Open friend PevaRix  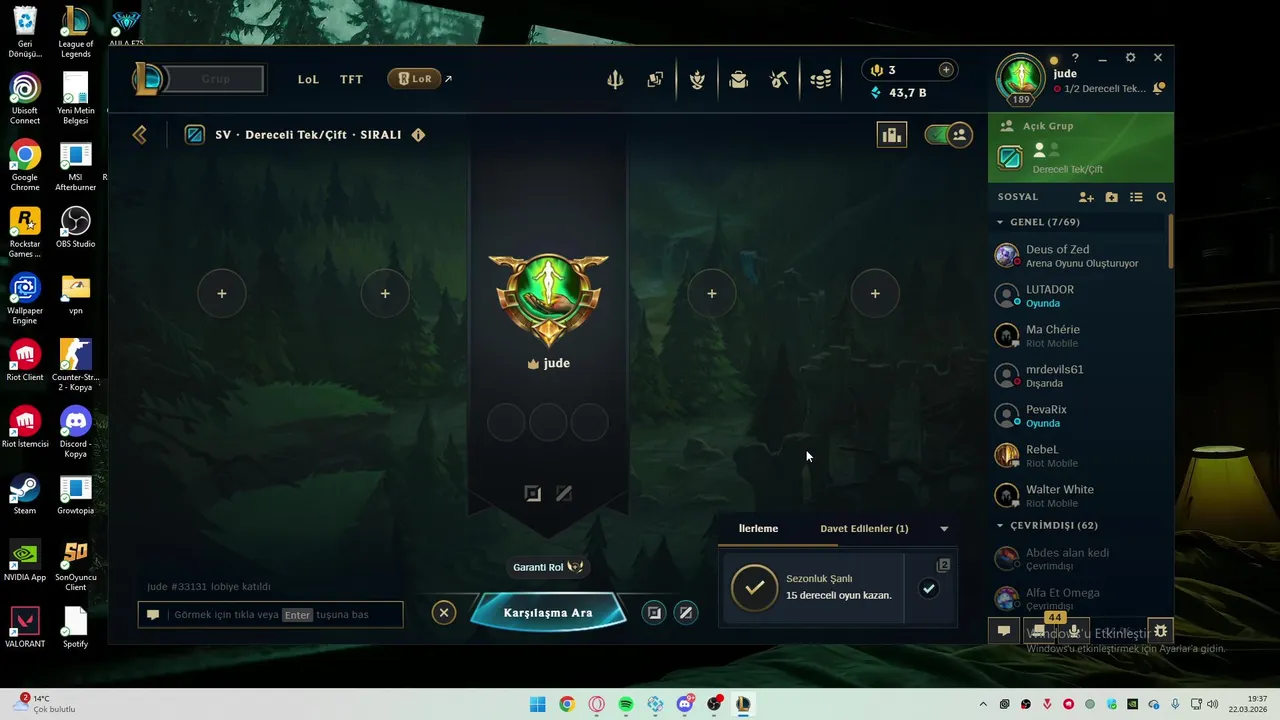point(1078,416)
